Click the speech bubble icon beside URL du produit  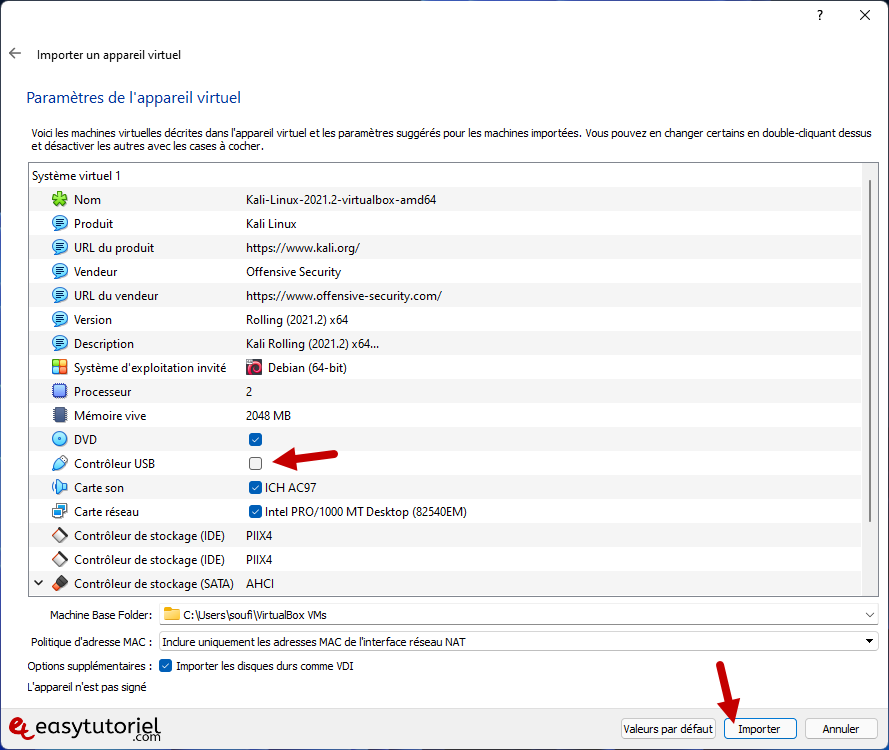click(60, 247)
